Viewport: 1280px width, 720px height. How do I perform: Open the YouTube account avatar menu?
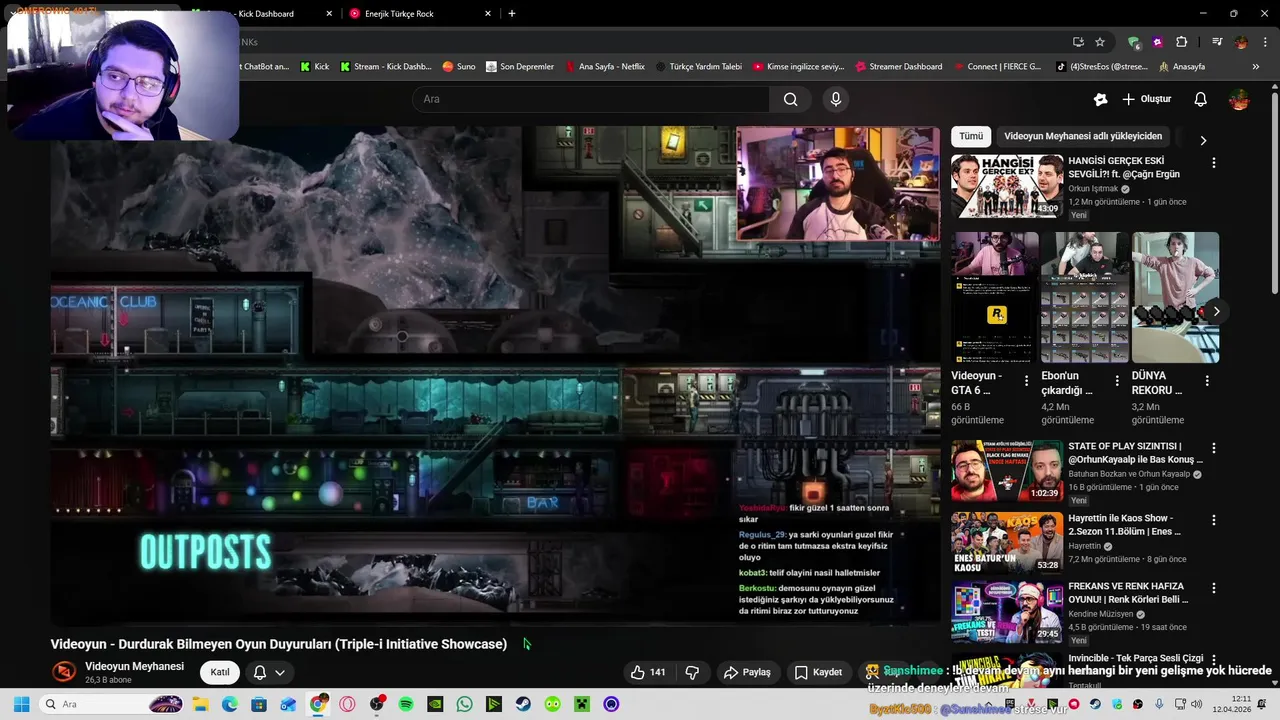click(x=1239, y=99)
